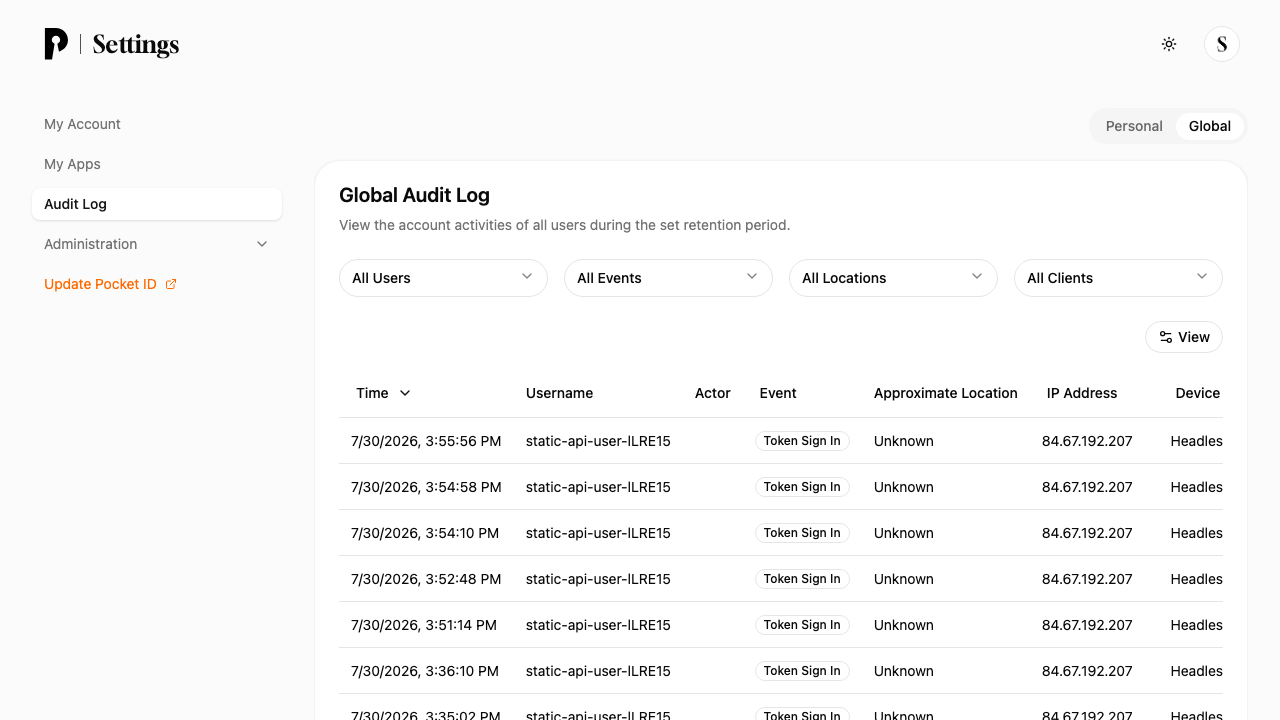Click Unknown location in 3:54:58 PM row
The height and width of the screenshot is (720, 1280).
pos(904,487)
